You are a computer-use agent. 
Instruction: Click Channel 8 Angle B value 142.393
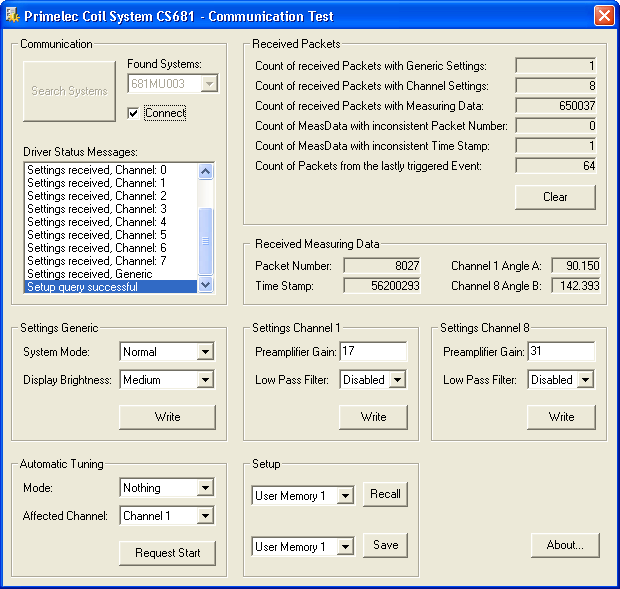[x=576, y=285]
